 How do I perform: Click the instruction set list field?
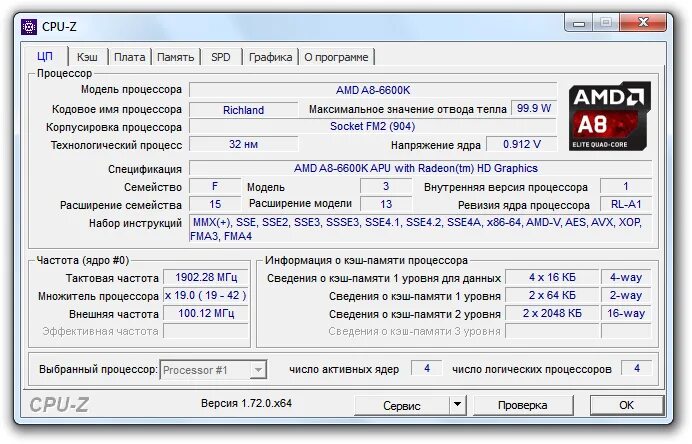coord(420,229)
